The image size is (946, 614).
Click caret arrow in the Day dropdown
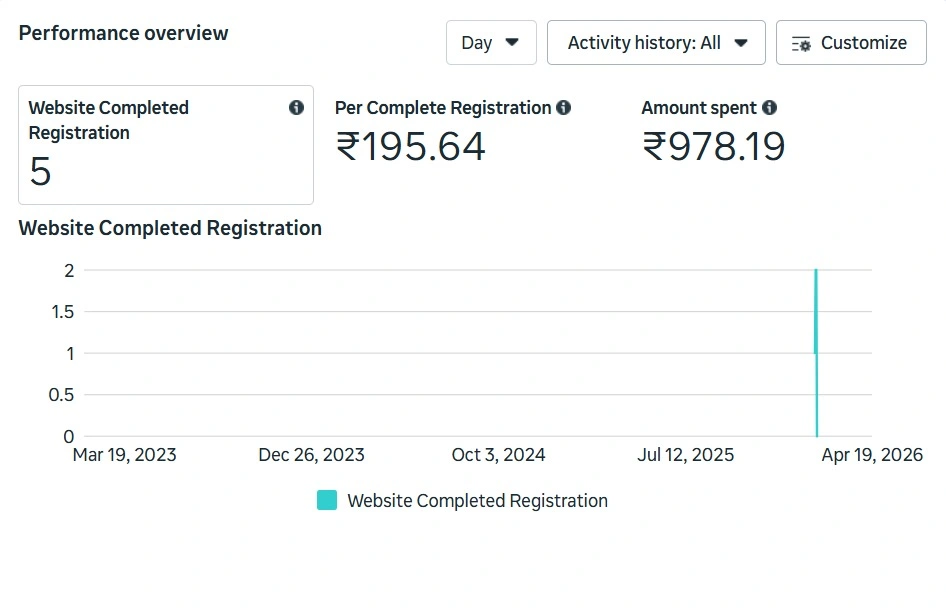click(x=512, y=42)
